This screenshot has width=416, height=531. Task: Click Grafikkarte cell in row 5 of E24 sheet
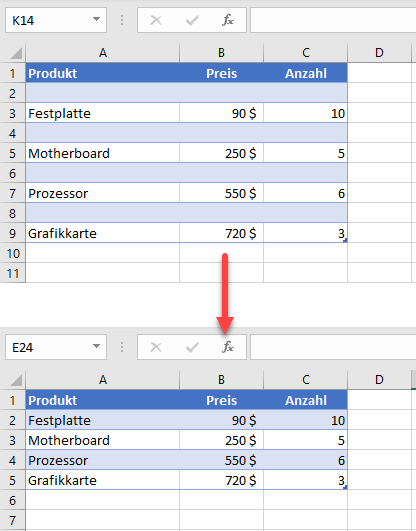coord(103,480)
